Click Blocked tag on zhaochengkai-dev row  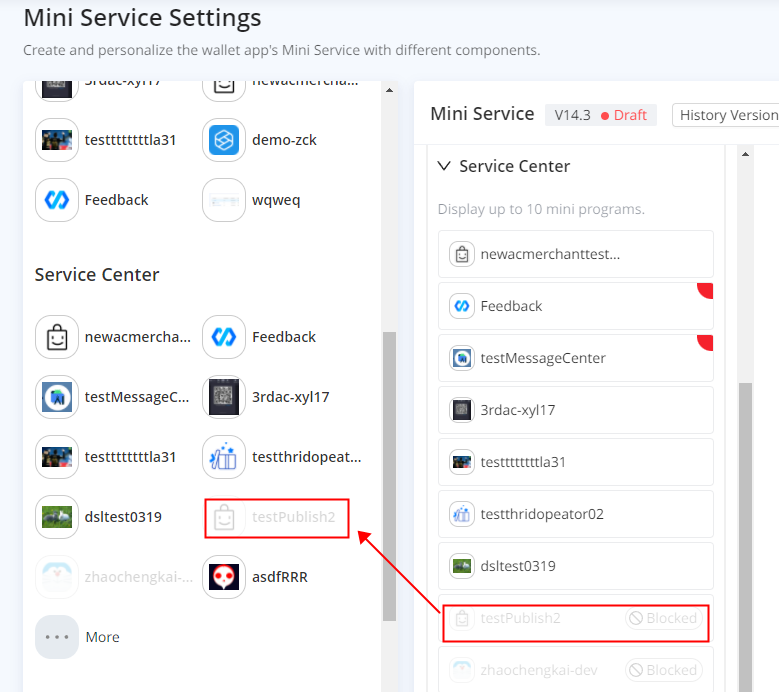[x=663, y=670]
